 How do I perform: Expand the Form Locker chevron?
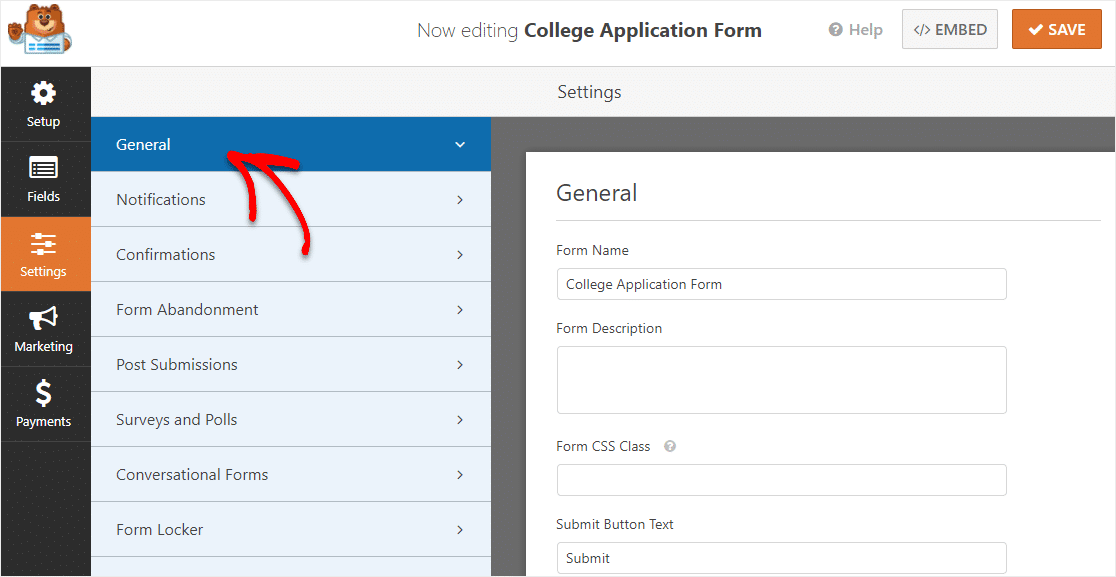pyautogui.click(x=460, y=530)
